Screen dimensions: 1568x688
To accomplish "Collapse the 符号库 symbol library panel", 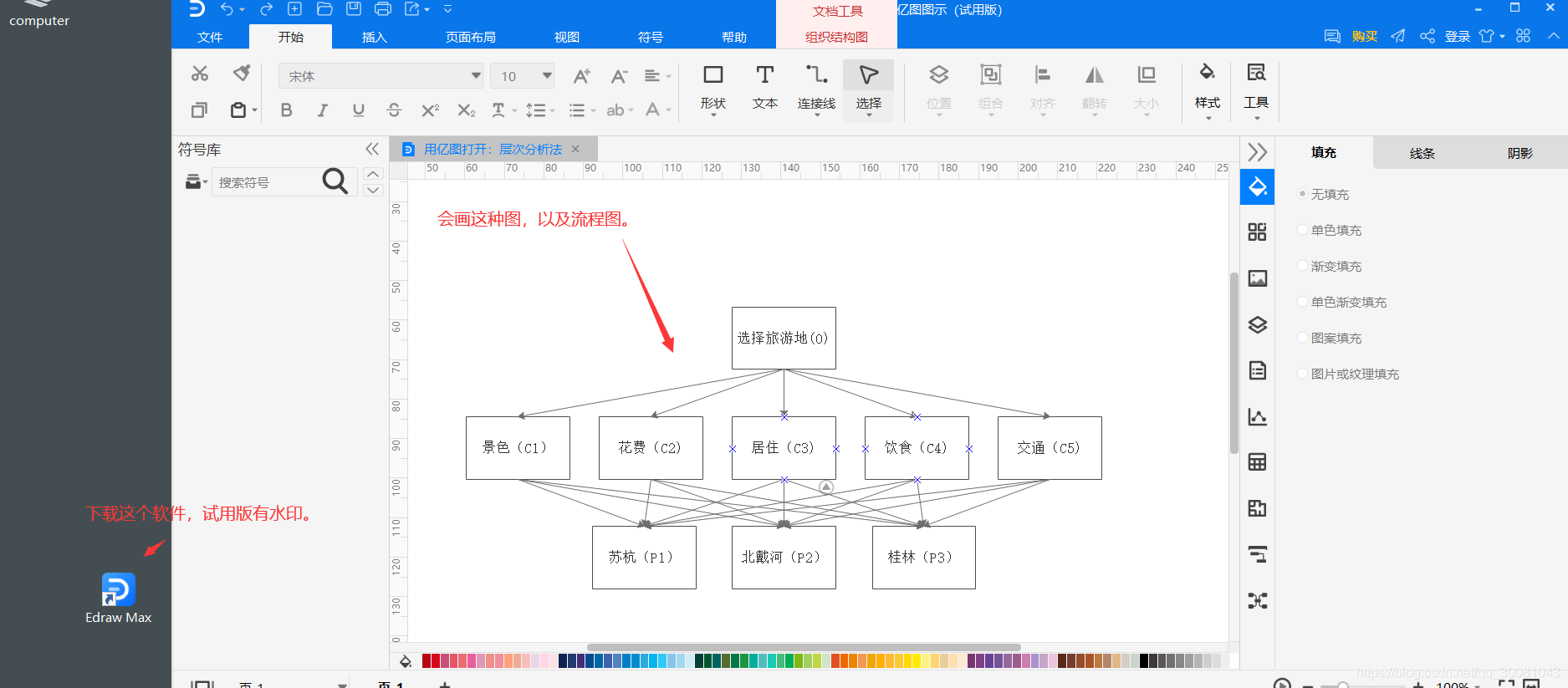I will (372, 149).
